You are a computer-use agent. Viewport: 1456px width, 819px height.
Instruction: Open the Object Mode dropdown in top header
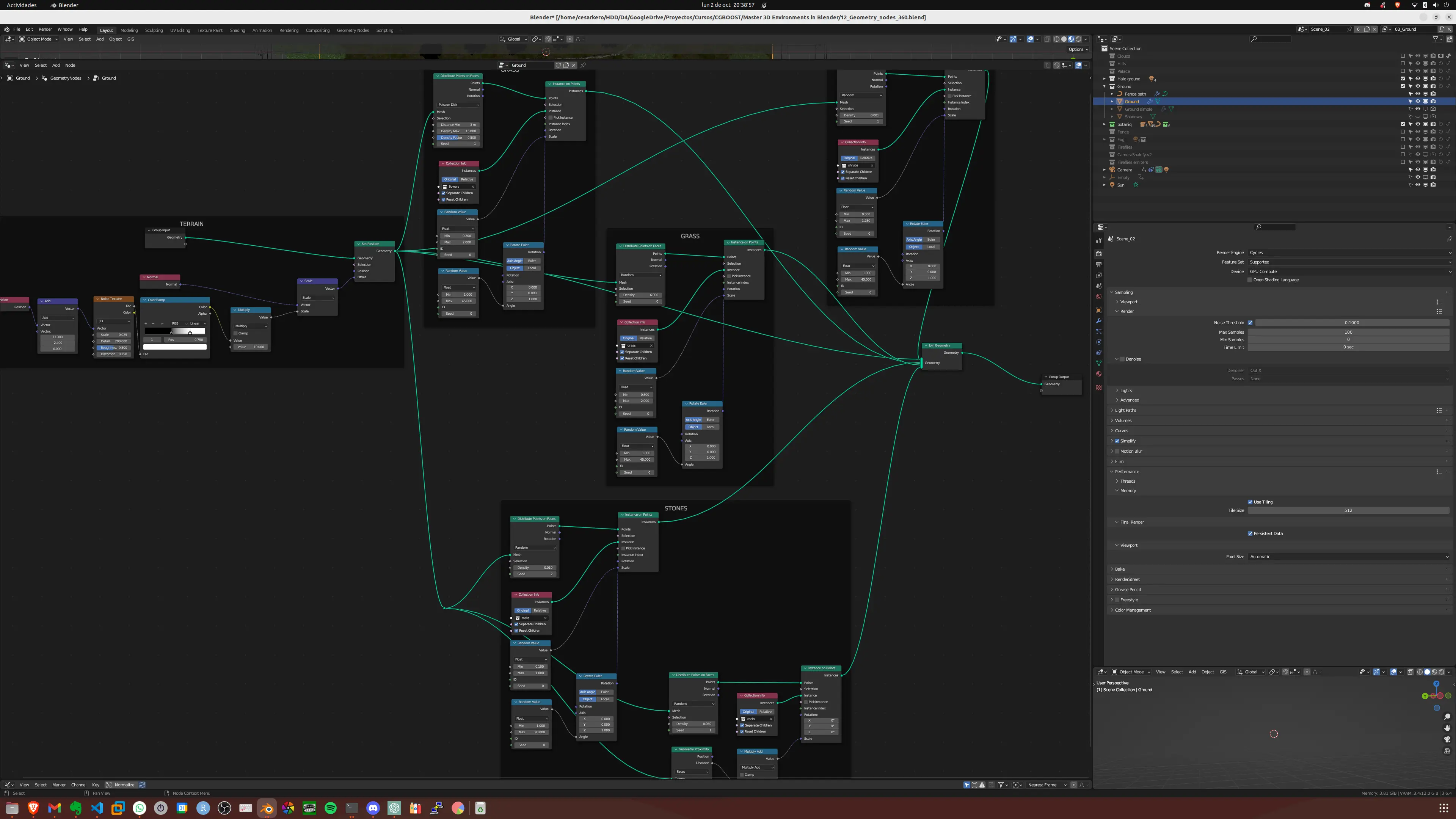[38, 39]
